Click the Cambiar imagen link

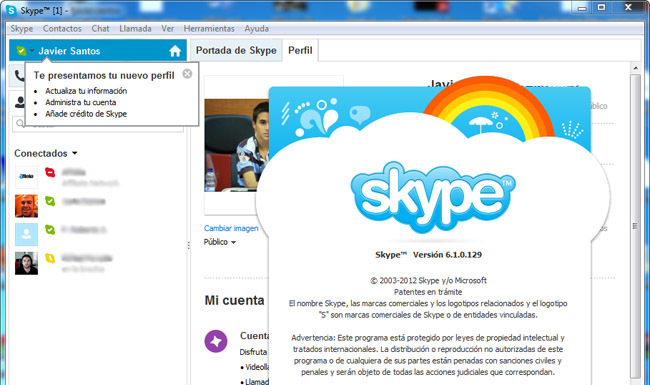[231, 228]
